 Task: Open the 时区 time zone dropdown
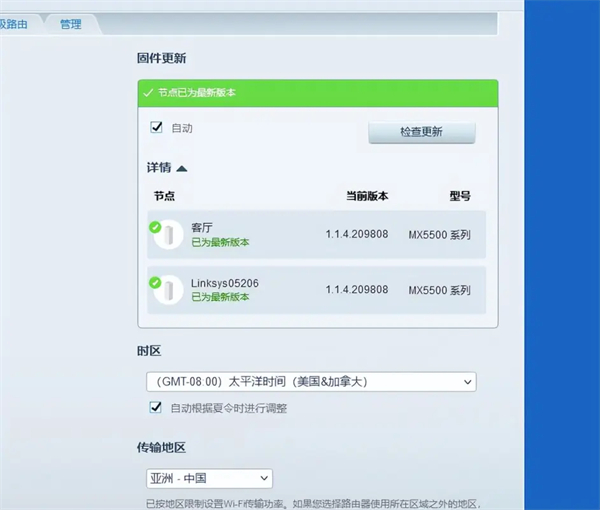click(310, 381)
